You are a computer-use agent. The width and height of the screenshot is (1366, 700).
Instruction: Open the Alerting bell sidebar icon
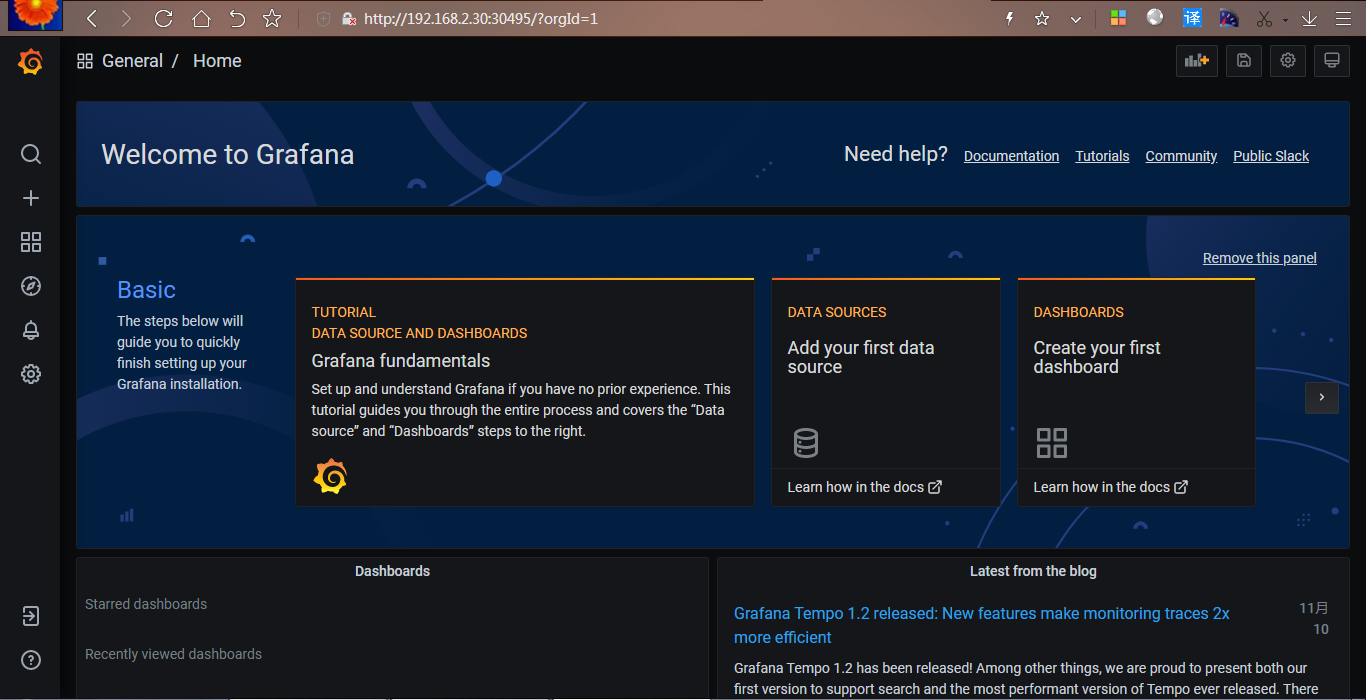point(31,330)
